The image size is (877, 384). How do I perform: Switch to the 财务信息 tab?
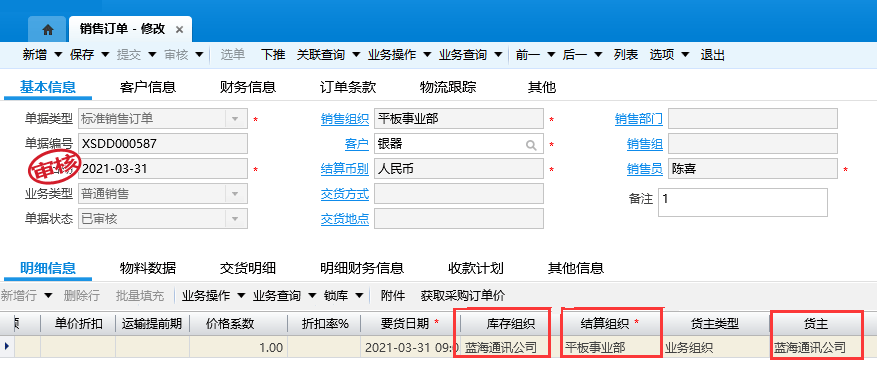pyautogui.click(x=248, y=87)
